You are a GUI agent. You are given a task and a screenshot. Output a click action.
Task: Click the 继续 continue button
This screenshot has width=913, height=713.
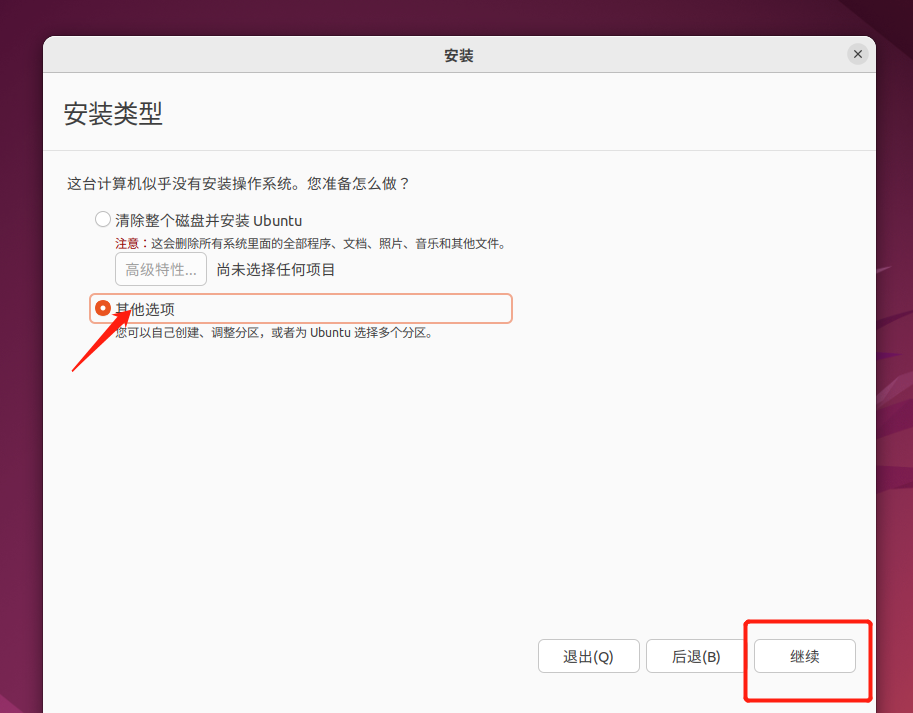click(x=805, y=656)
